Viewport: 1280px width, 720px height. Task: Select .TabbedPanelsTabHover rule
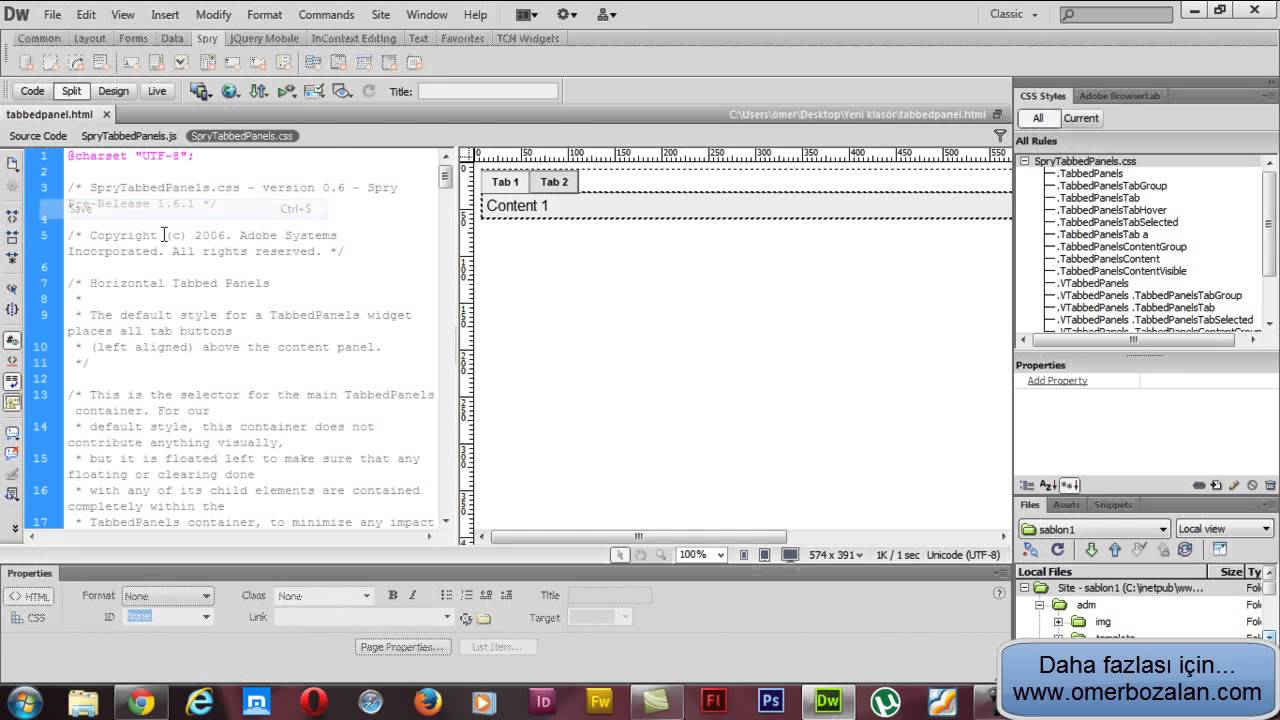click(x=1112, y=210)
